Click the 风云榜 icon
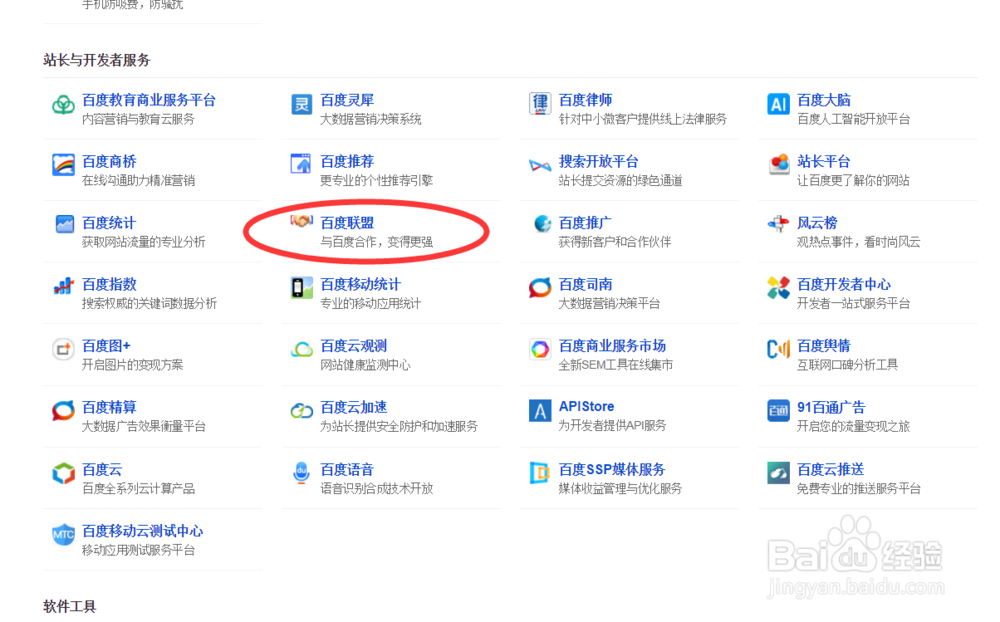 tap(778, 224)
